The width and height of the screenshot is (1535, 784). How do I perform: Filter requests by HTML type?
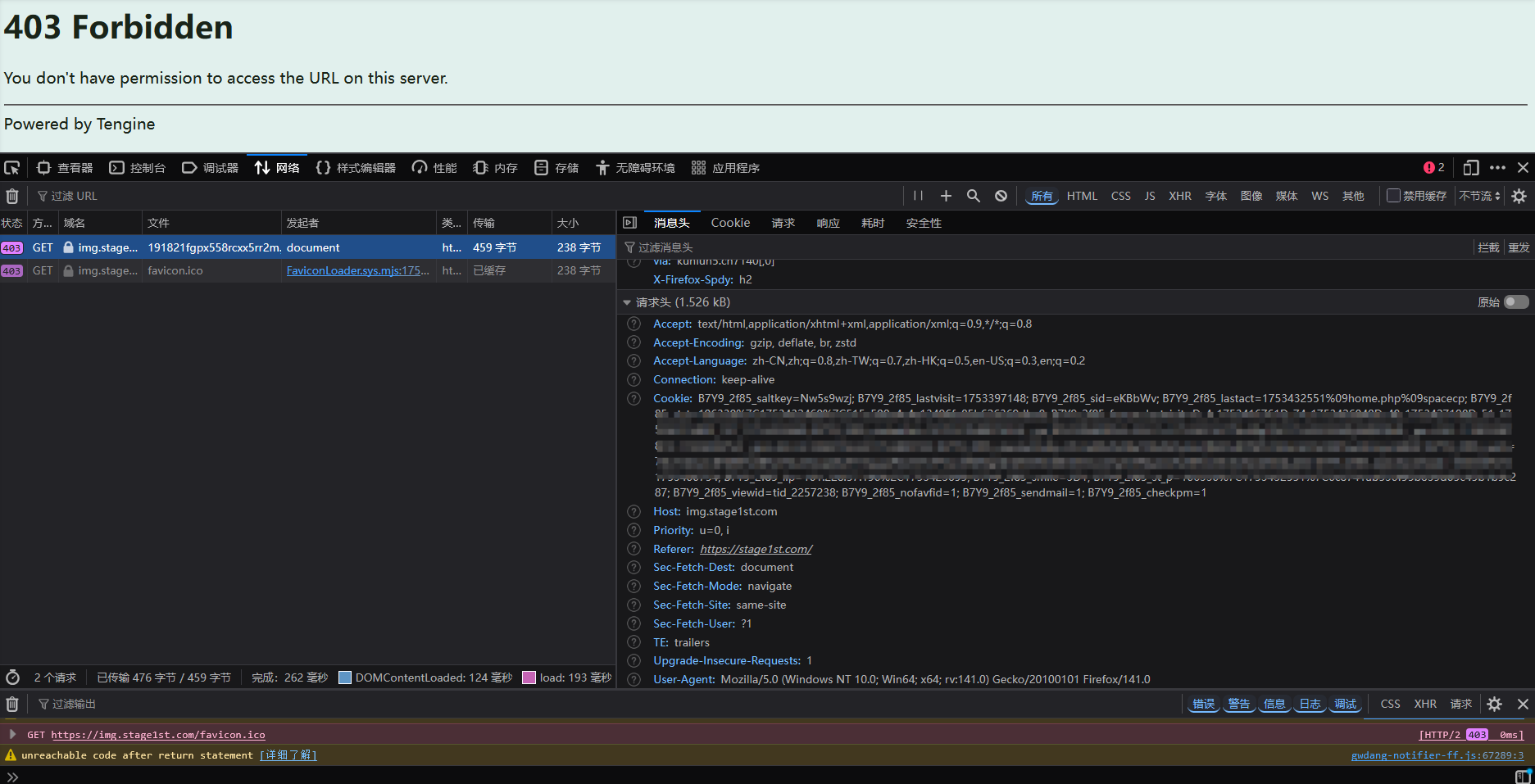(x=1082, y=197)
